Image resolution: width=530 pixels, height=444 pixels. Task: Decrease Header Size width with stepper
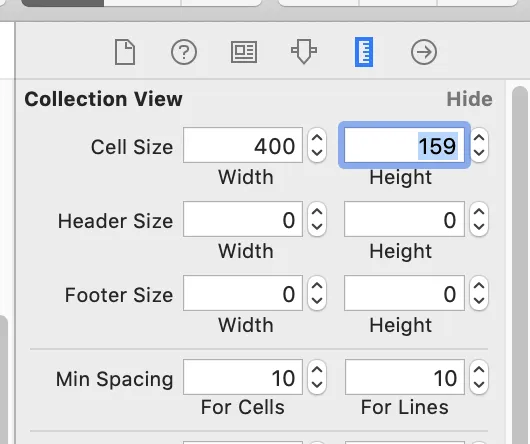tap(317, 227)
